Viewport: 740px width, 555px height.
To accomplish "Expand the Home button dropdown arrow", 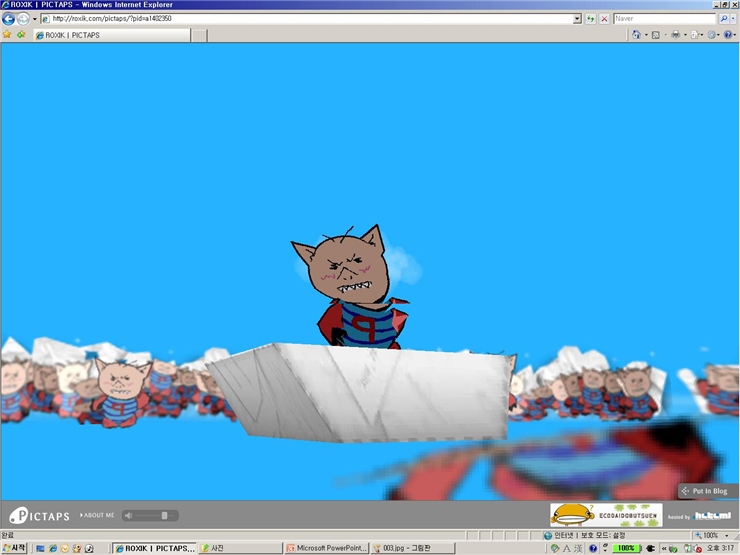I will click(646, 35).
